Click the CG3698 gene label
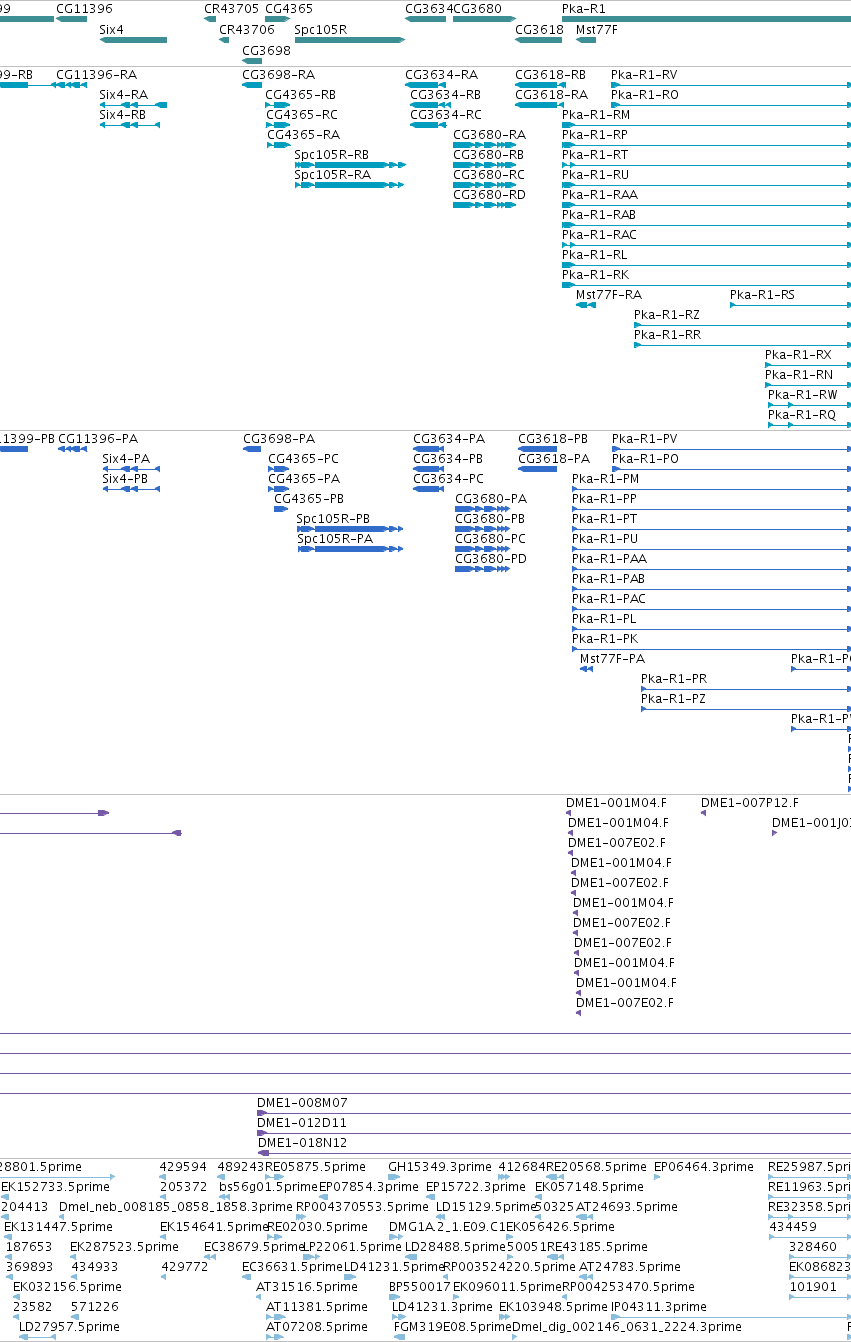 (x=266, y=50)
